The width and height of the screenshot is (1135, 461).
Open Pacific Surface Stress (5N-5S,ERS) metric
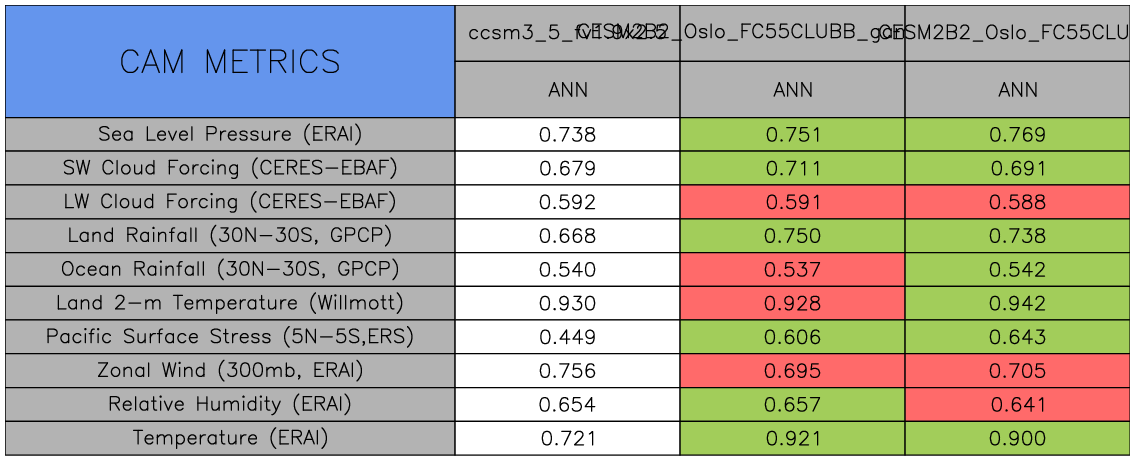tap(230, 337)
